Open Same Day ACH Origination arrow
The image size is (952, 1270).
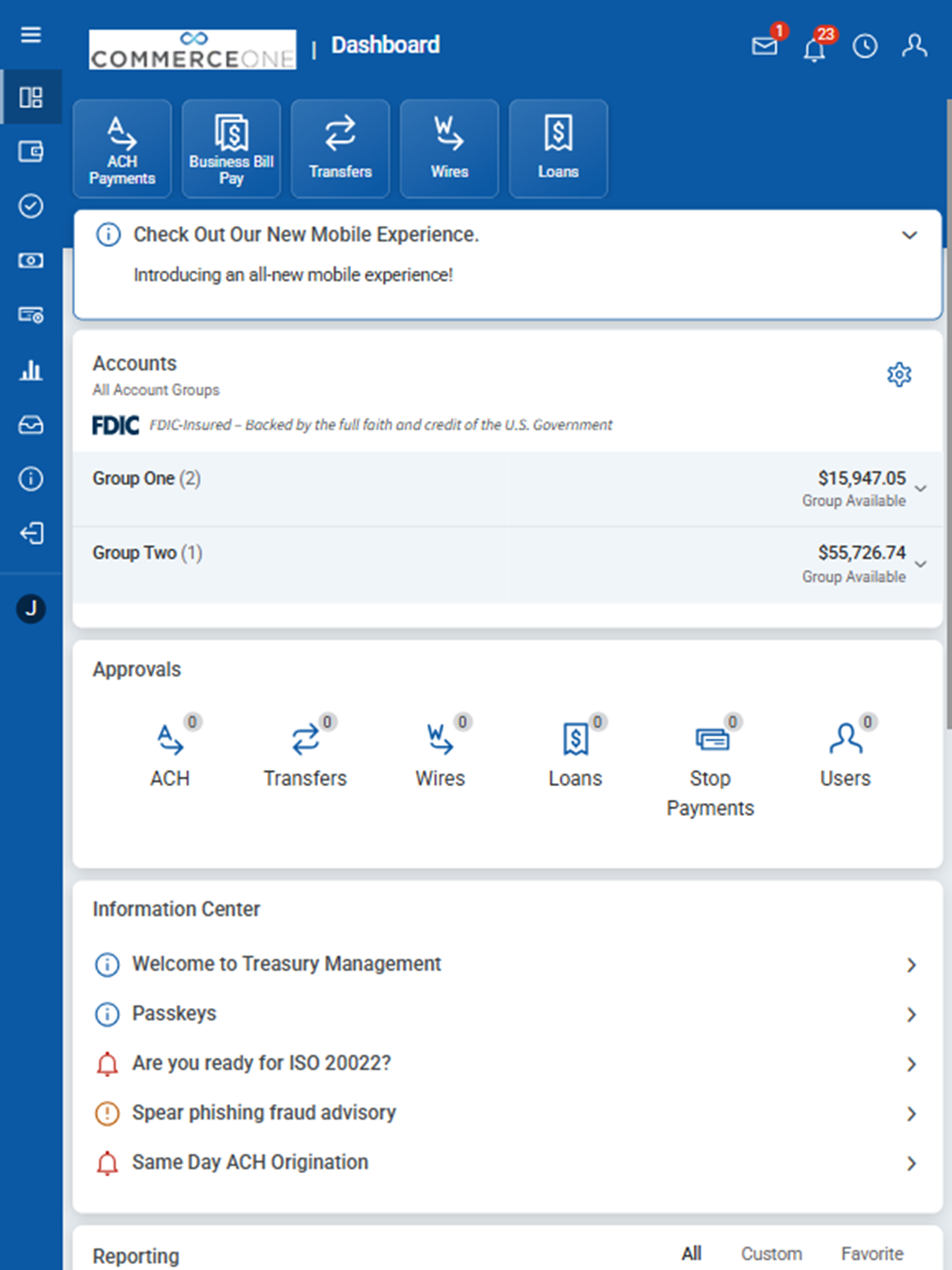point(911,1164)
